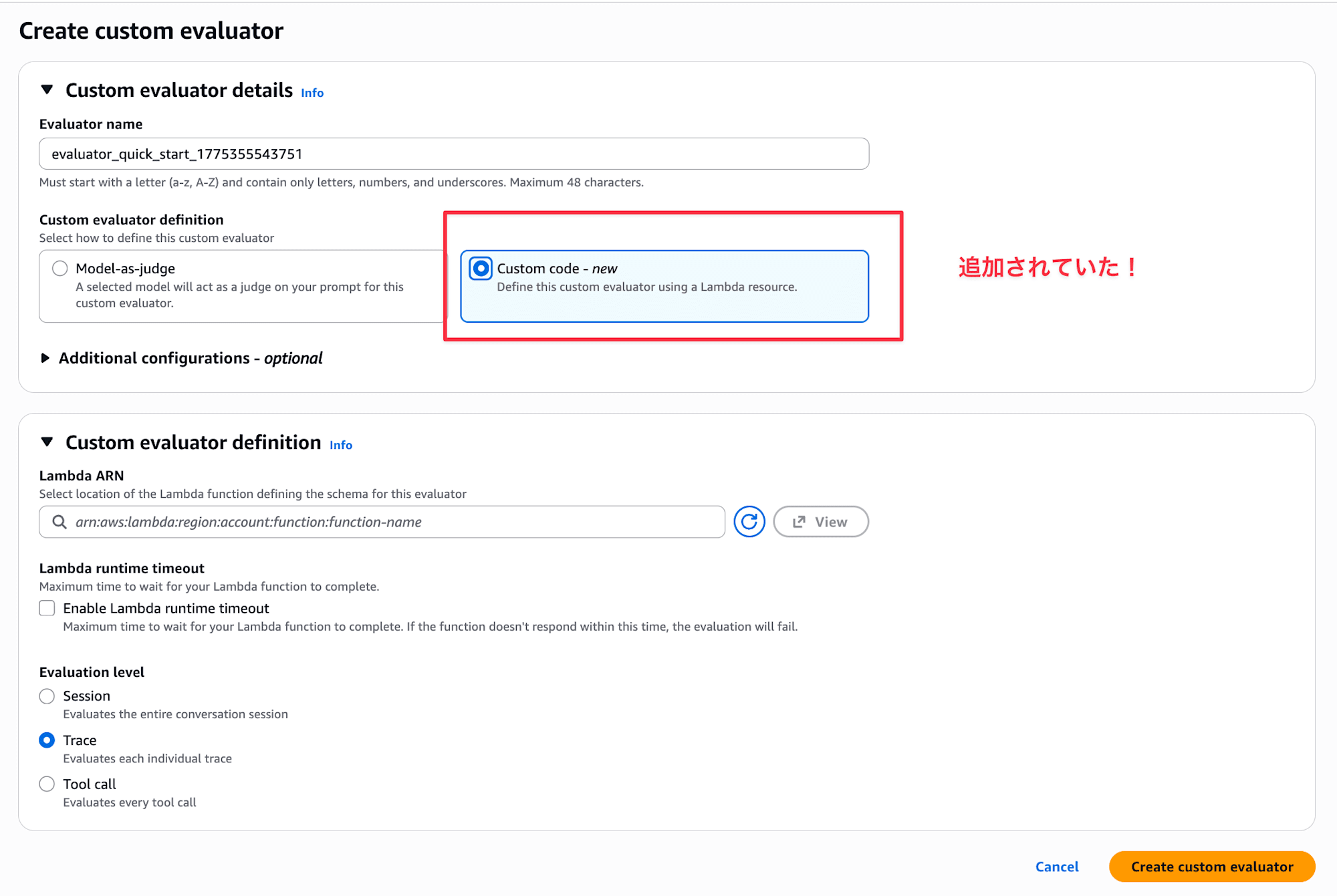Click the Evaluator name input field
Screen dimensions: 1337x896
point(453,154)
